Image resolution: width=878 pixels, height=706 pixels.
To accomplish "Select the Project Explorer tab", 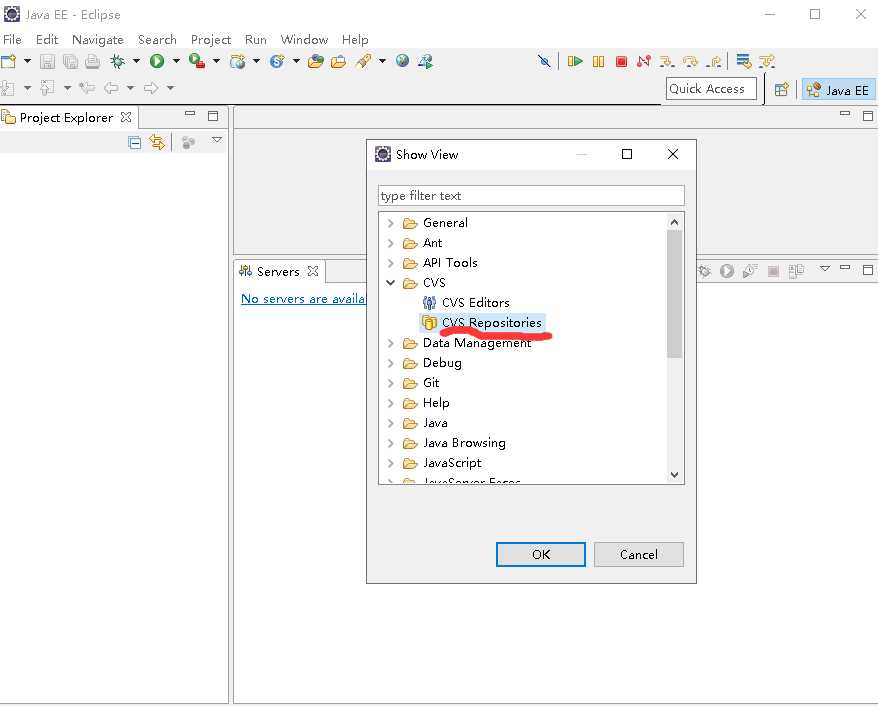I will pos(66,118).
